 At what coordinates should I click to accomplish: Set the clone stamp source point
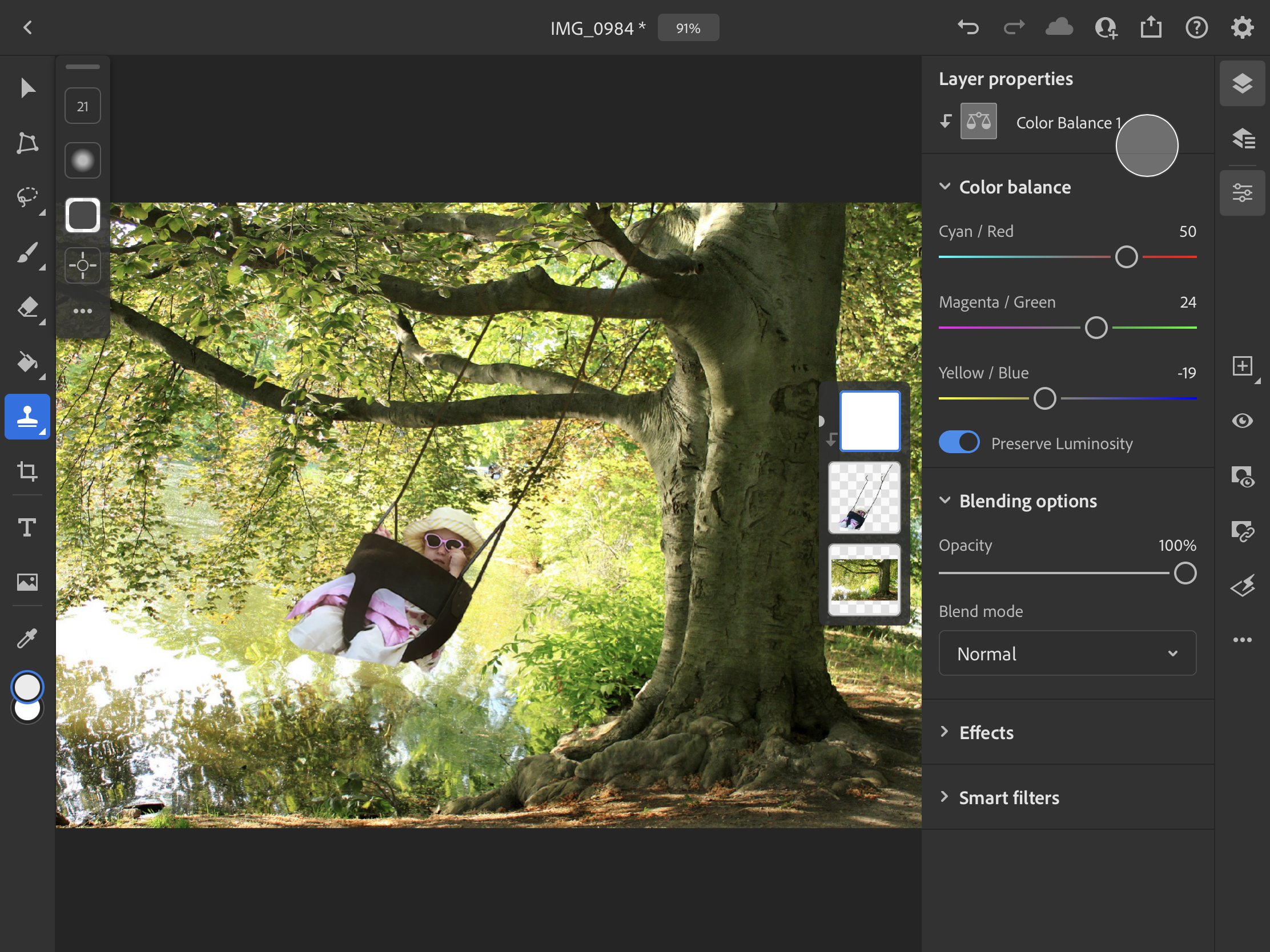point(83,265)
